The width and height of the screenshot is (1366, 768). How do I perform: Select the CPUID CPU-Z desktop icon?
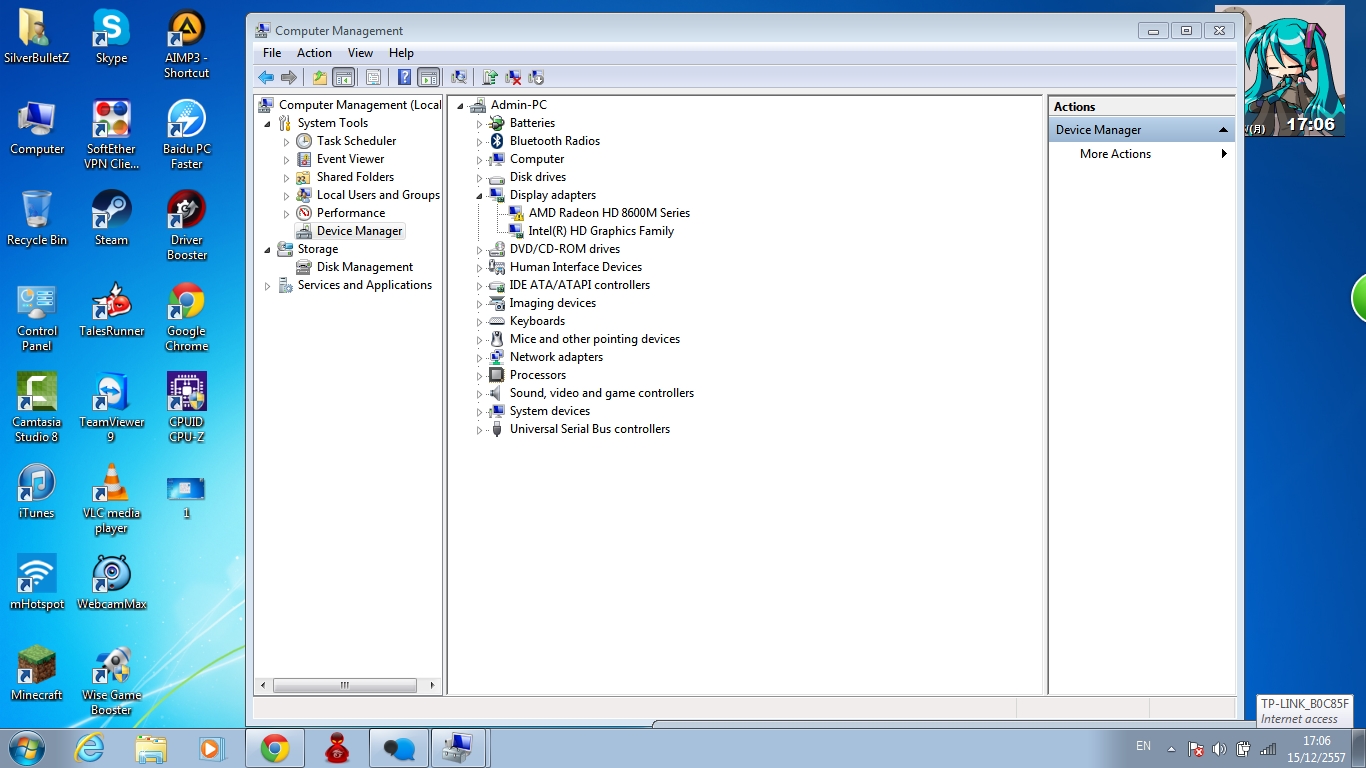pyautogui.click(x=187, y=407)
